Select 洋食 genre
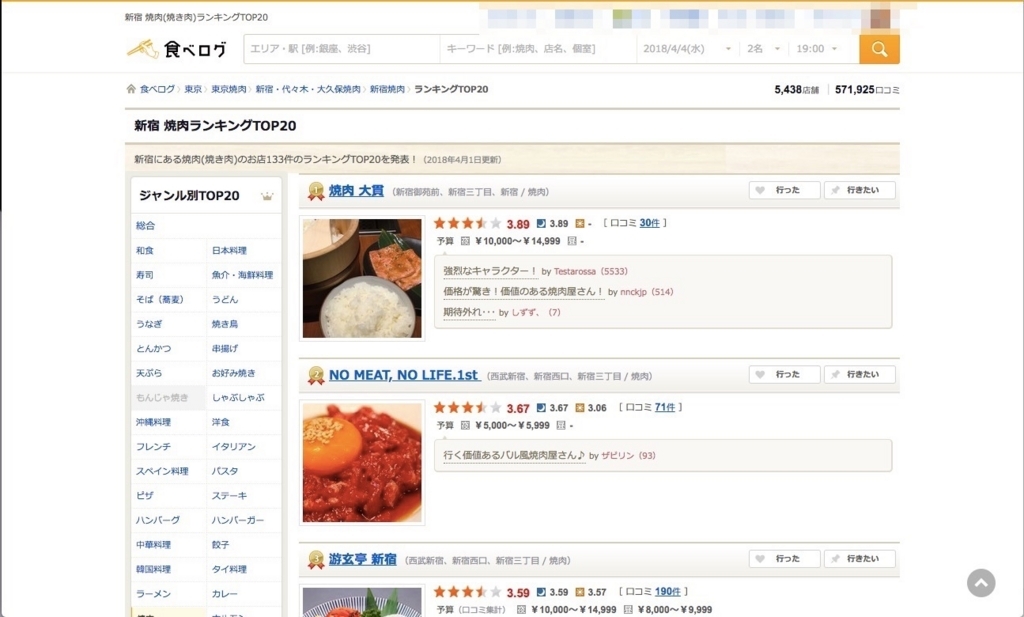Image resolution: width=1024 pixels, height=617 pixels. point(221,422)
